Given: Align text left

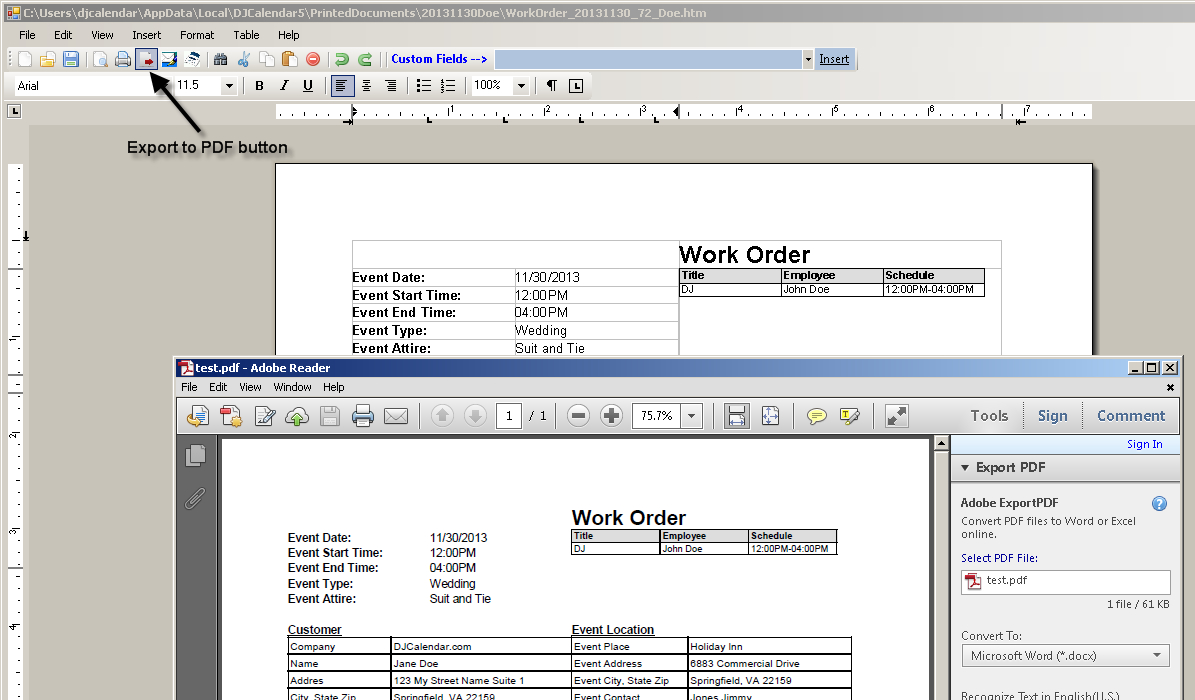Looking at the screenshot, I should pyautogui.click(x=341, y=86).
